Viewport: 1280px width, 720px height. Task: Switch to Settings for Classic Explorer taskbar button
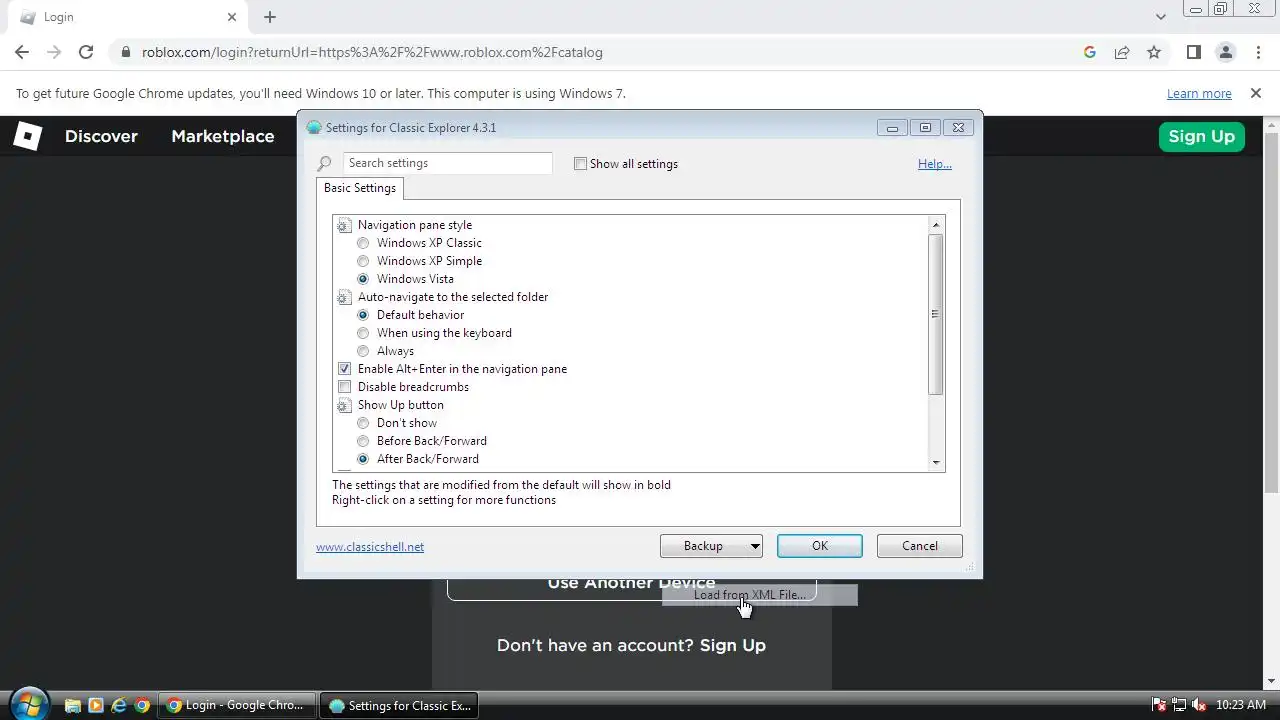click(x=400, y=705)
